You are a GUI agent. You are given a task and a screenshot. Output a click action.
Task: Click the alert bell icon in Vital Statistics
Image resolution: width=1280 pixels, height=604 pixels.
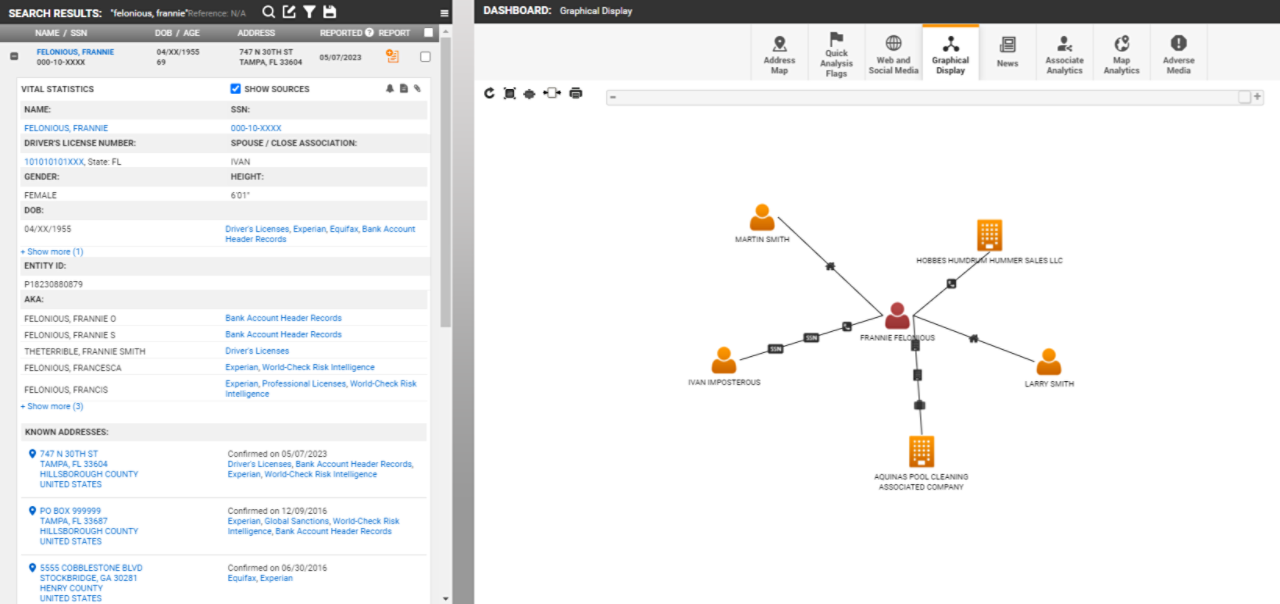(x=390, y=89)
